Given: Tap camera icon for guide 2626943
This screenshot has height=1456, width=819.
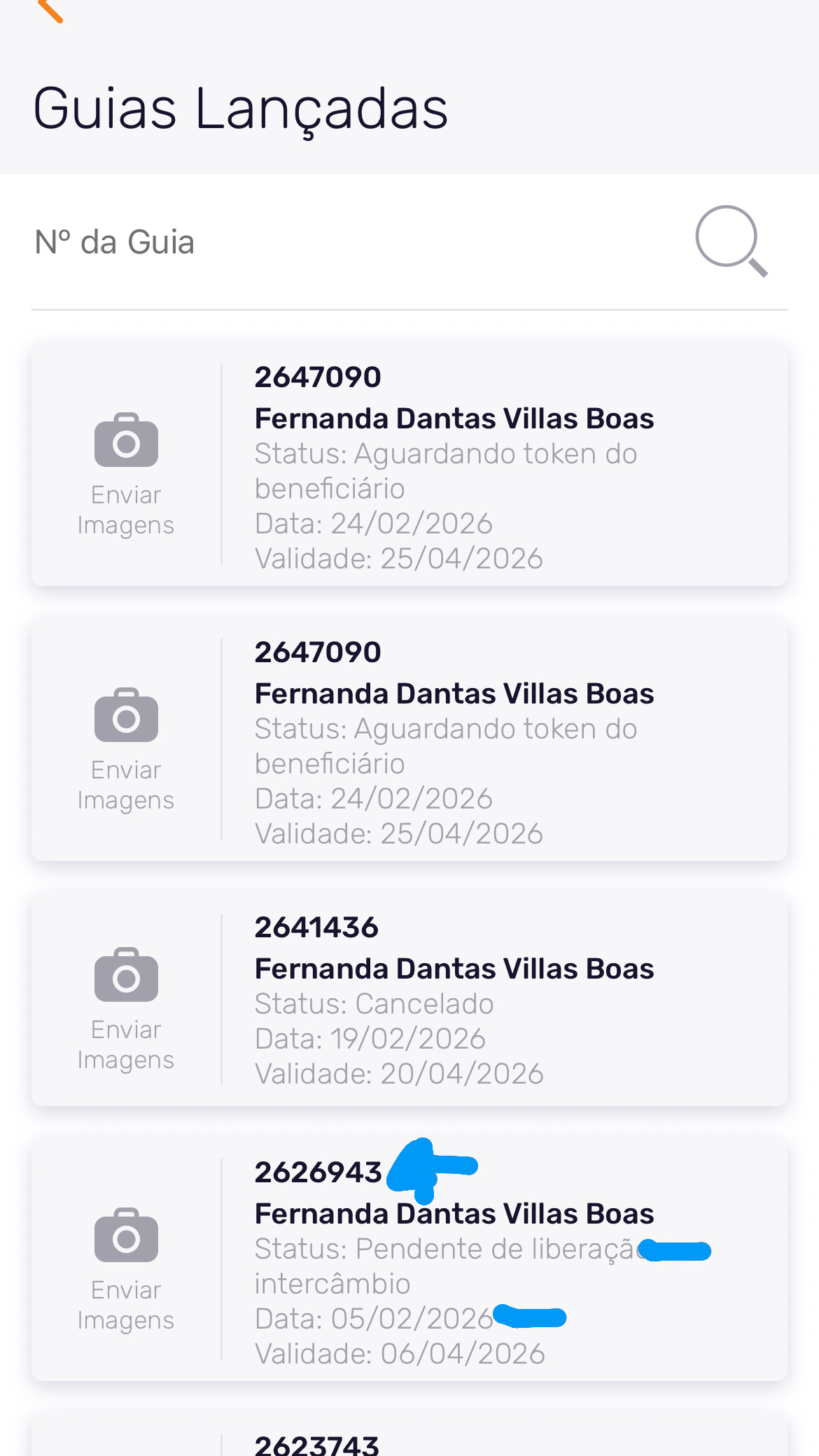Looking at the screenshot, I should [126, 1235].
